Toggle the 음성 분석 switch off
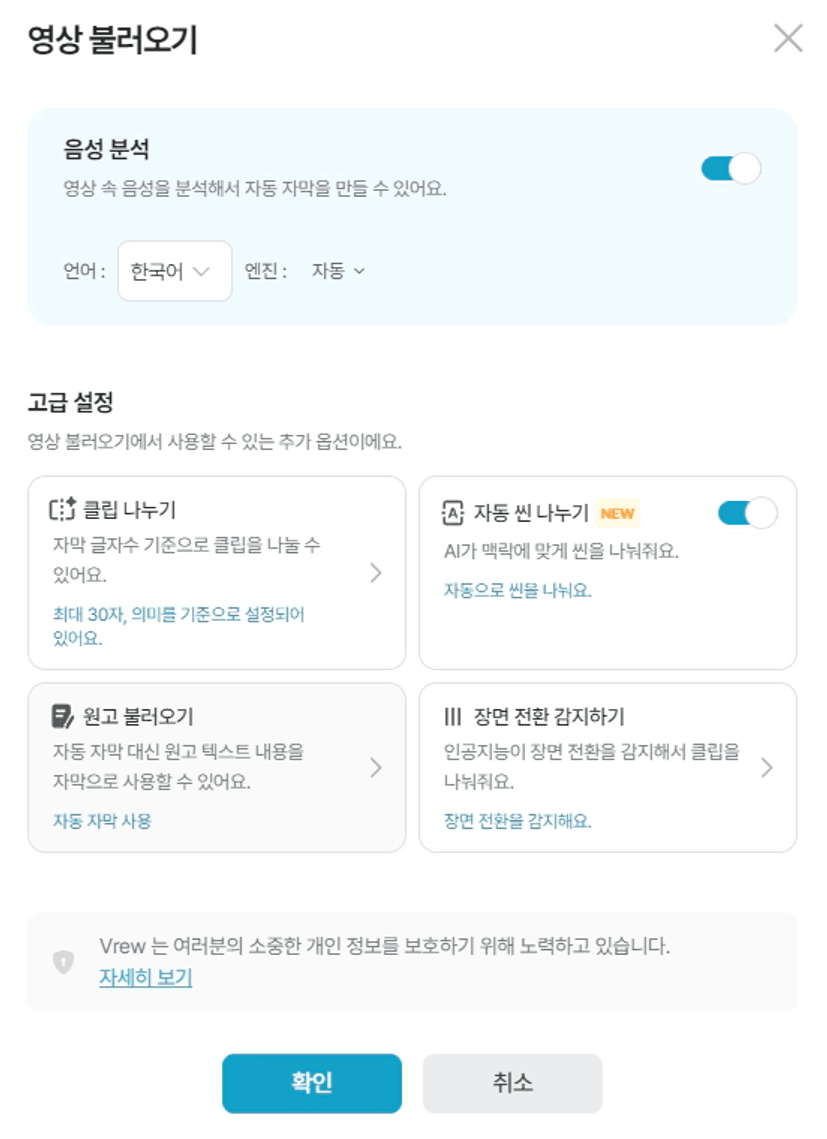Screen dimensions: 827x1139 click(731, 168)
